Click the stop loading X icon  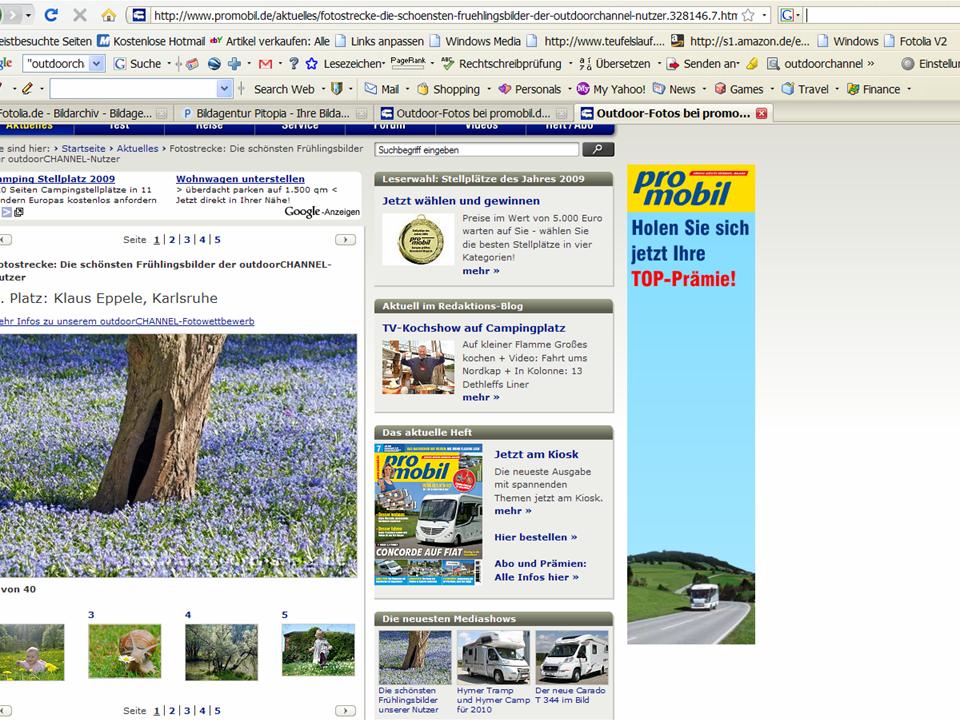79,16
